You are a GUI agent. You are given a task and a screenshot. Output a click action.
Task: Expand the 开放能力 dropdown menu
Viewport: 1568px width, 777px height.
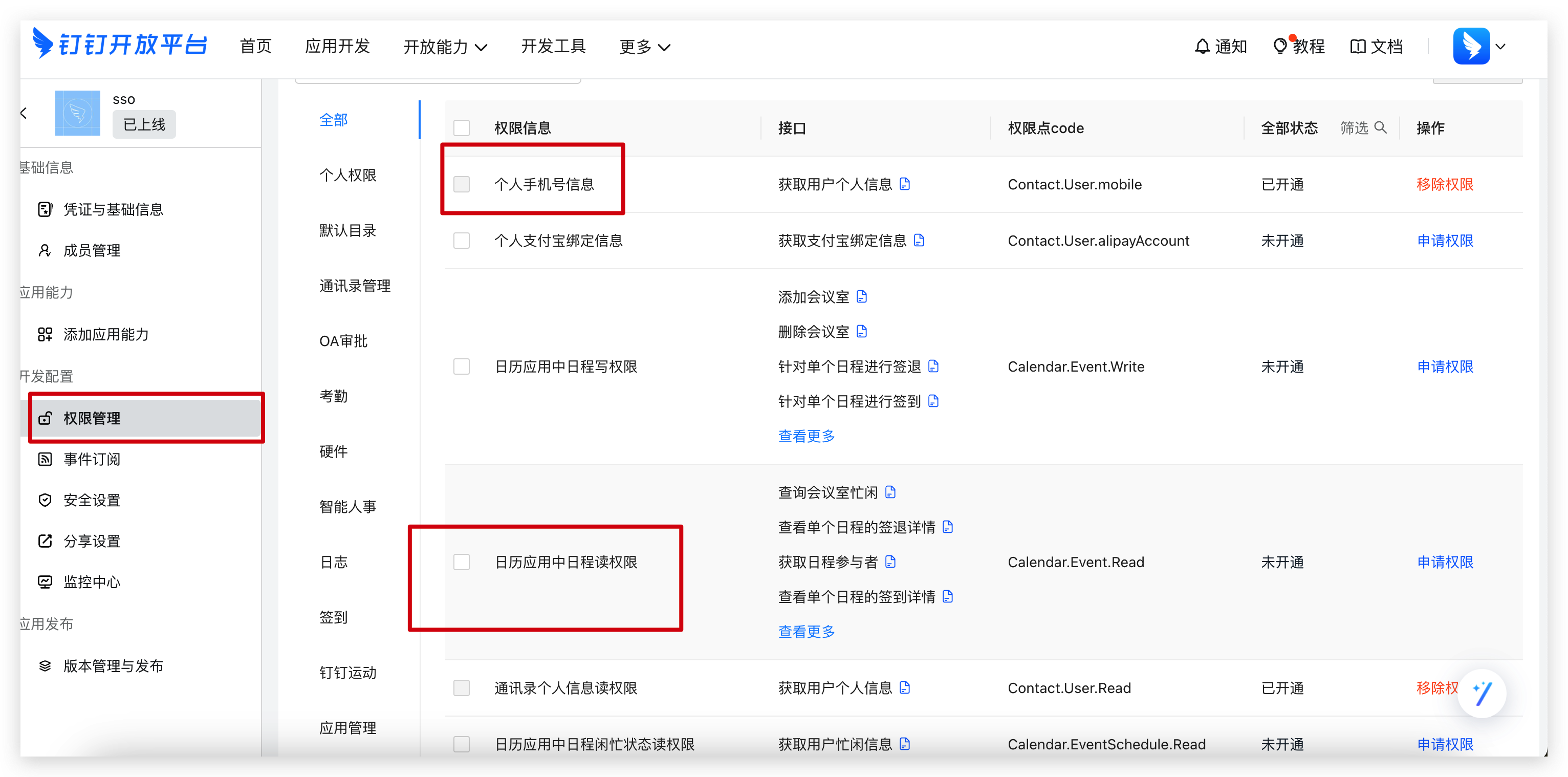(x=445, y=47)
